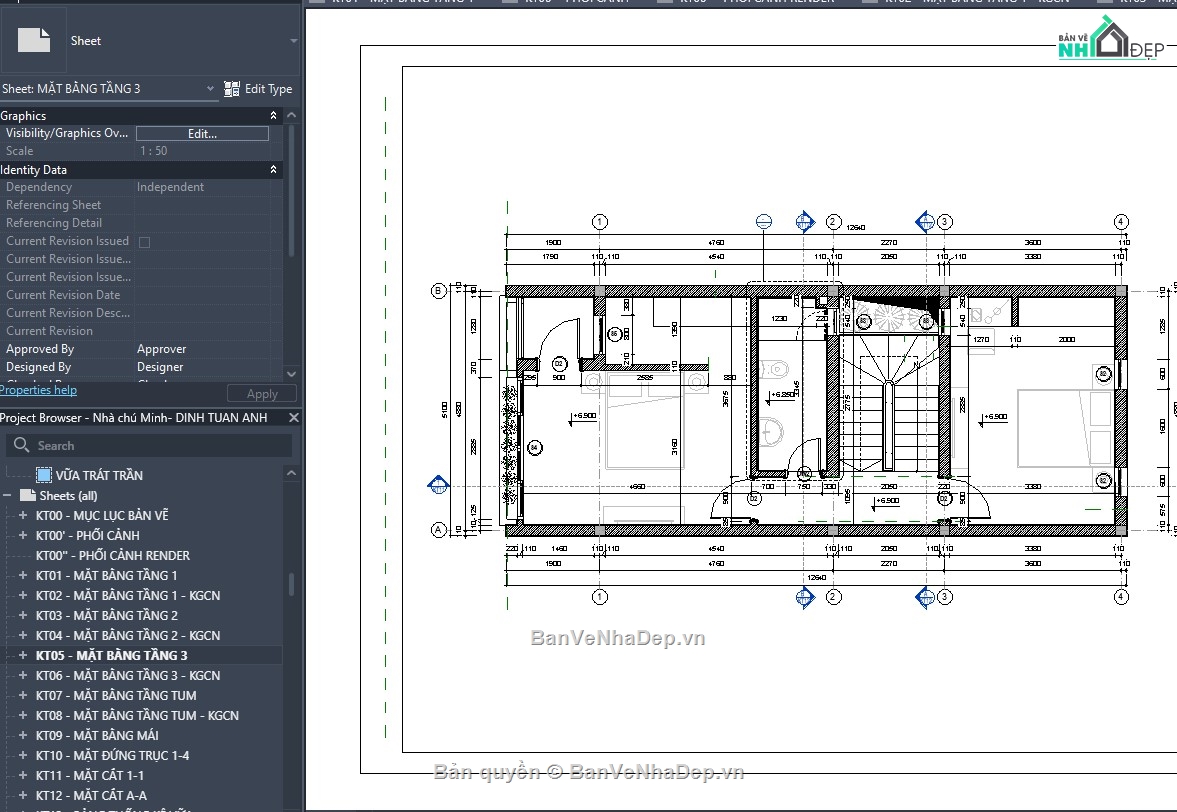Click the bottom section marker near grid 2
This screenshot has height=812, width=1177.
[805, 597]
